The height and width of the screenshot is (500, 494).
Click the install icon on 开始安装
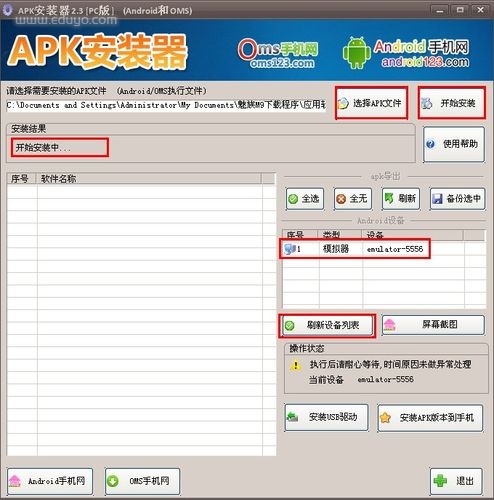(x=426, y=104)
